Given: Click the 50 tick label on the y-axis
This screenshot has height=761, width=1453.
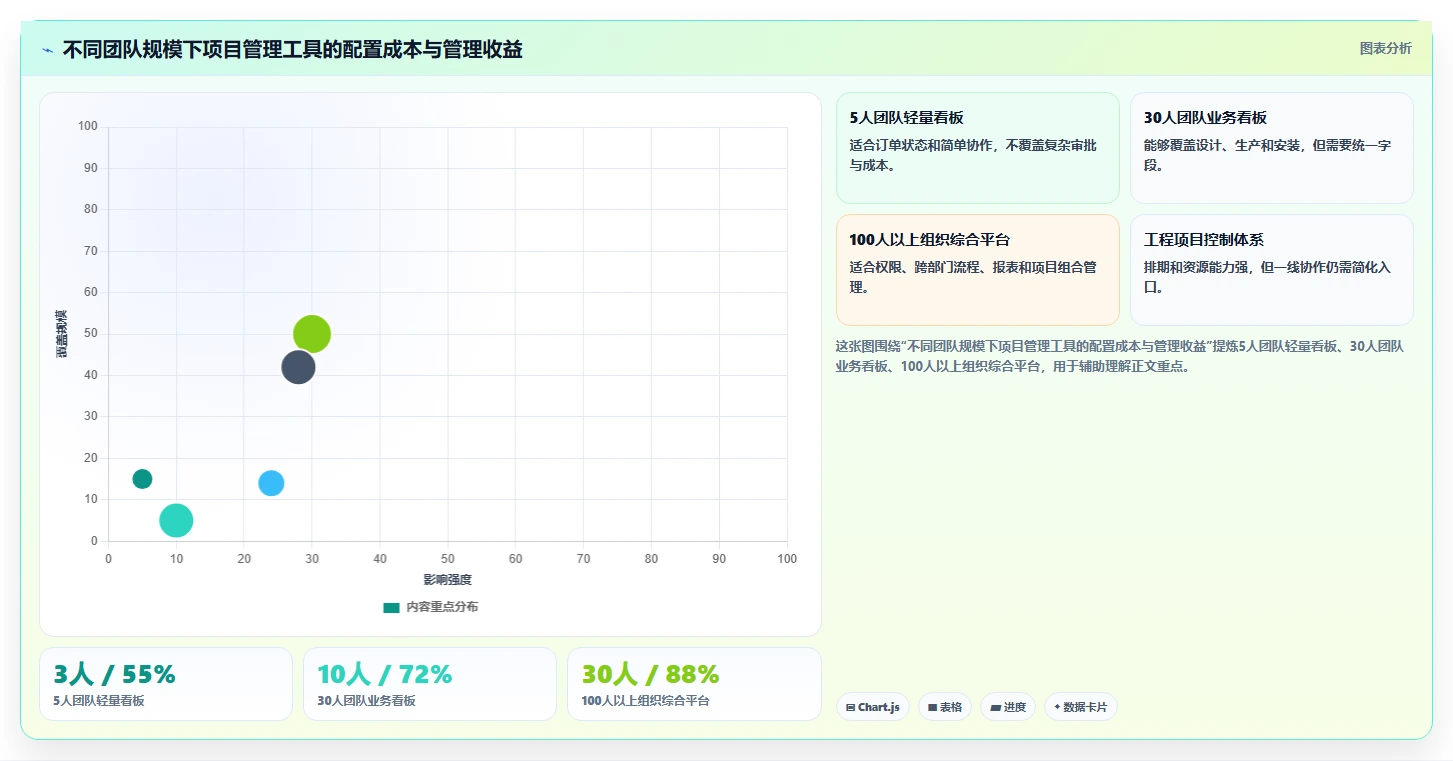Looking at the screenshot, I should [91, 334].
